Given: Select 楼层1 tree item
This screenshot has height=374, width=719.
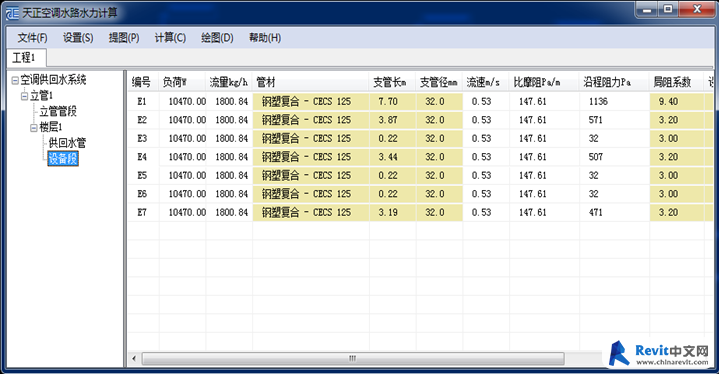Looking at the screenshot, I should click(x=51, y=127).
